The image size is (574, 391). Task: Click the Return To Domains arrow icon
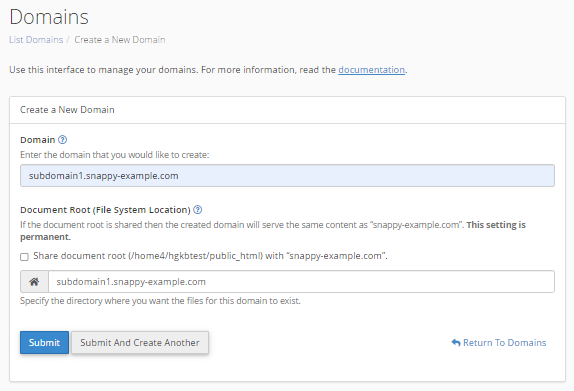coord(455,343)
